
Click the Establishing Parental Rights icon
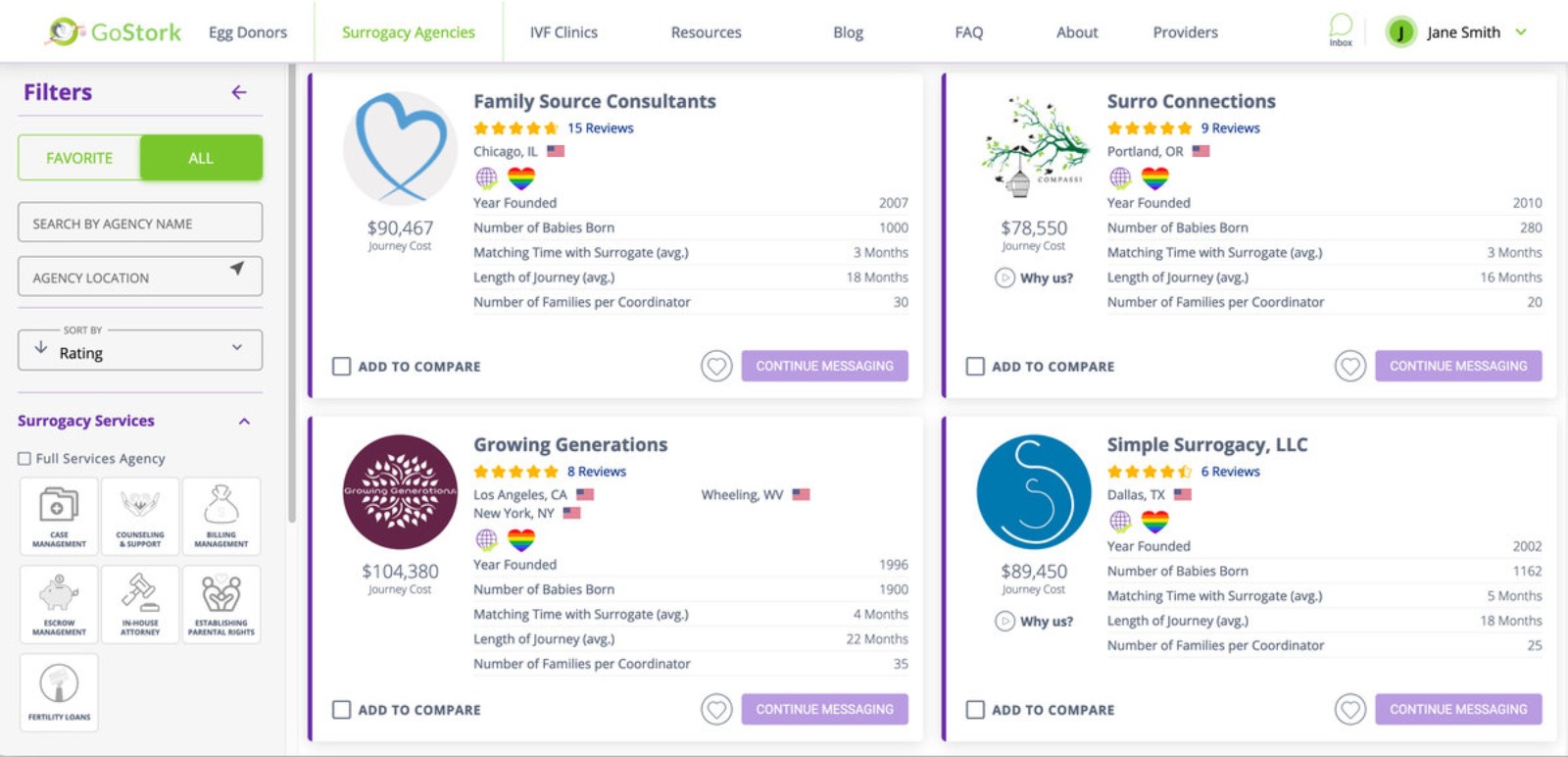(220, 602)
